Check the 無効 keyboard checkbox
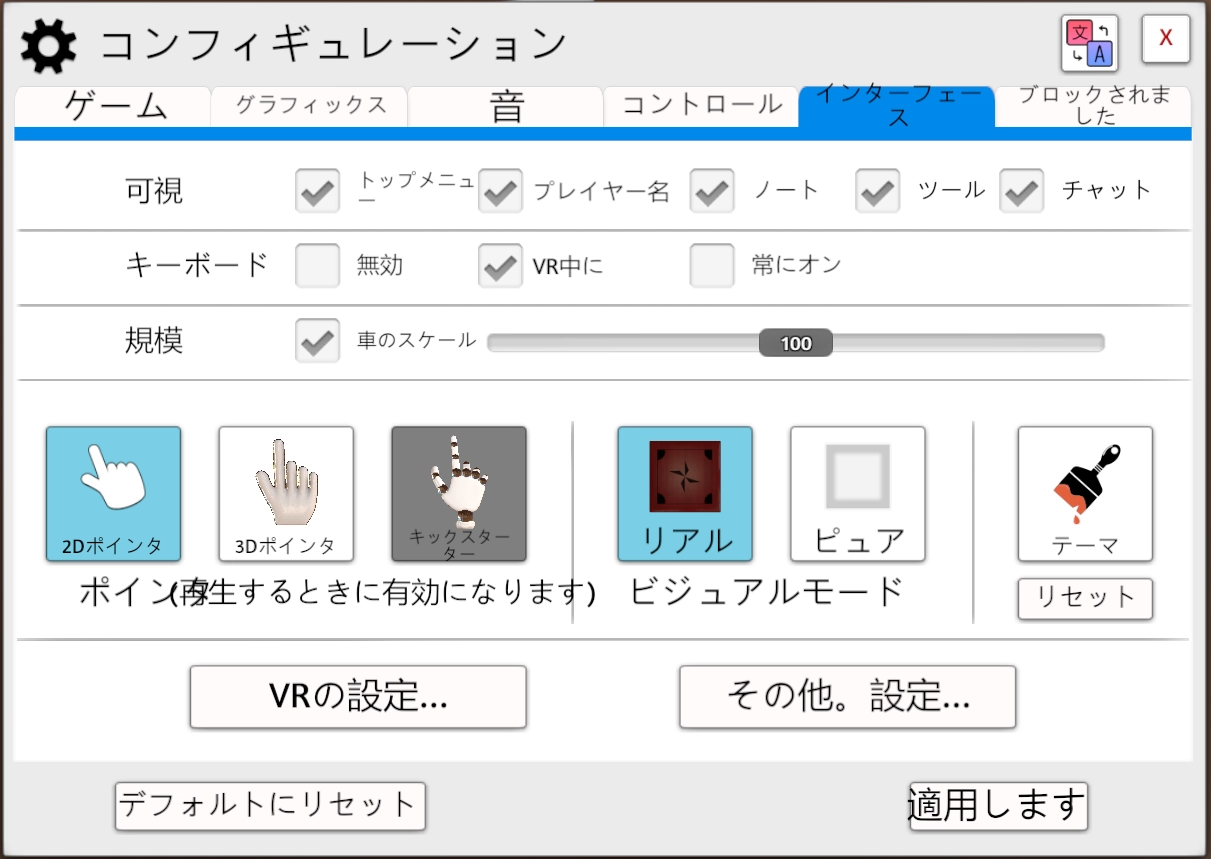Screen dimensions: 1211x859 318,266
